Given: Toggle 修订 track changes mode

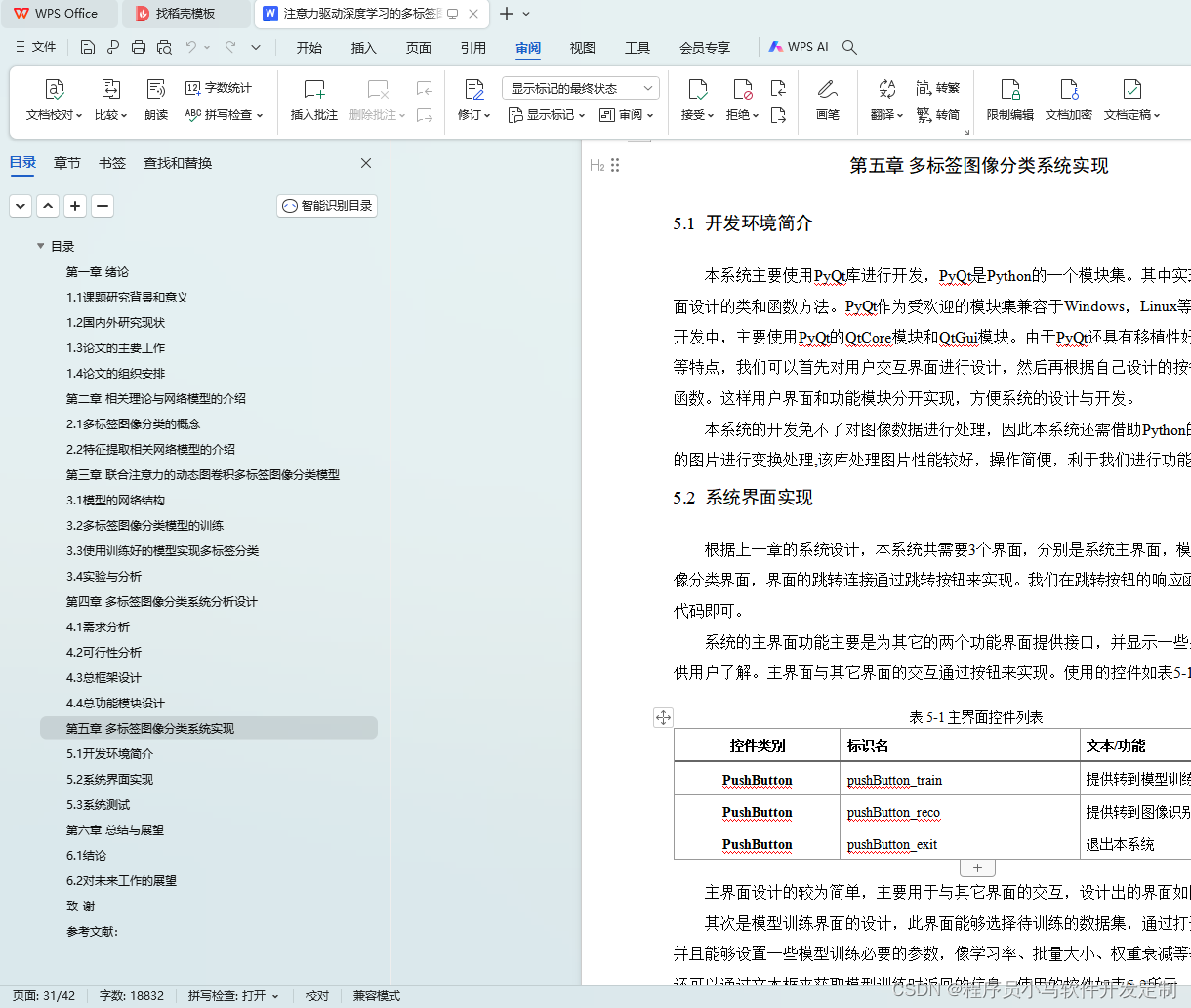Looking at the screenshot, I should [472, 101].
